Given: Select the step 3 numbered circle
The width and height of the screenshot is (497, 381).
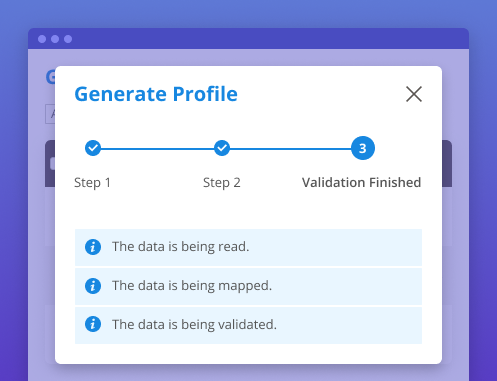Looking at the screenshot, I should (363, 148).
